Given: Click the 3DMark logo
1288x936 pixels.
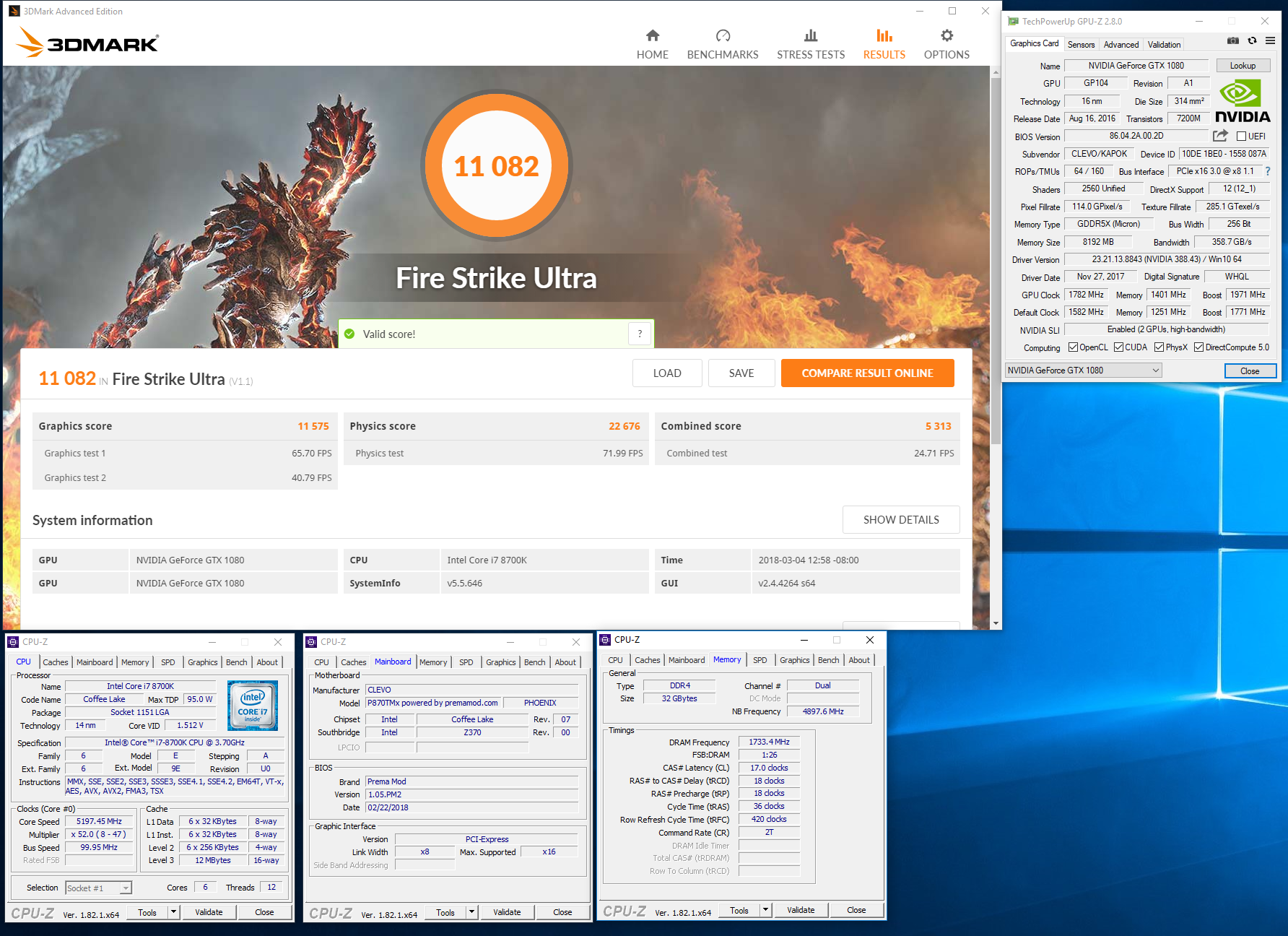Looking at the screenshot, I should click(x=87, y=43).
